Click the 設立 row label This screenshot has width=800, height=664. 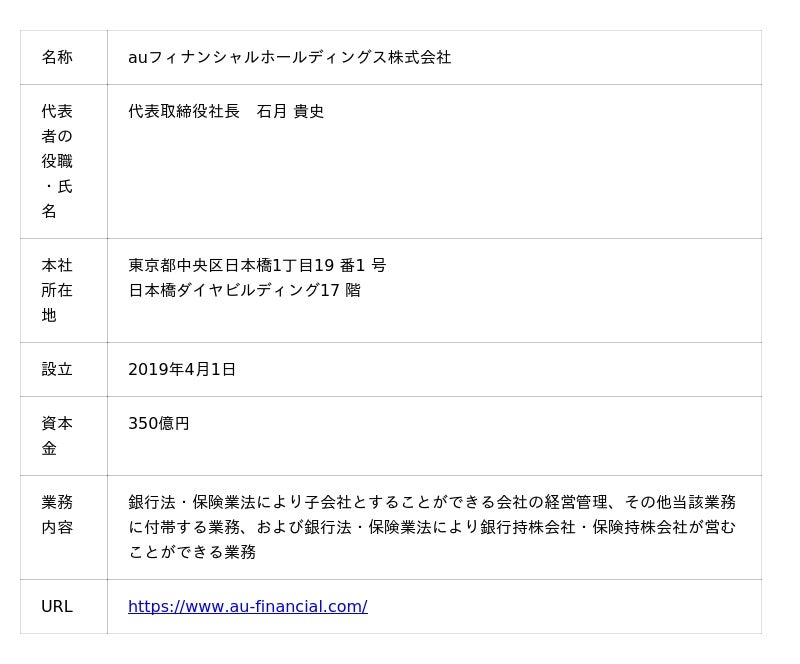57,369
